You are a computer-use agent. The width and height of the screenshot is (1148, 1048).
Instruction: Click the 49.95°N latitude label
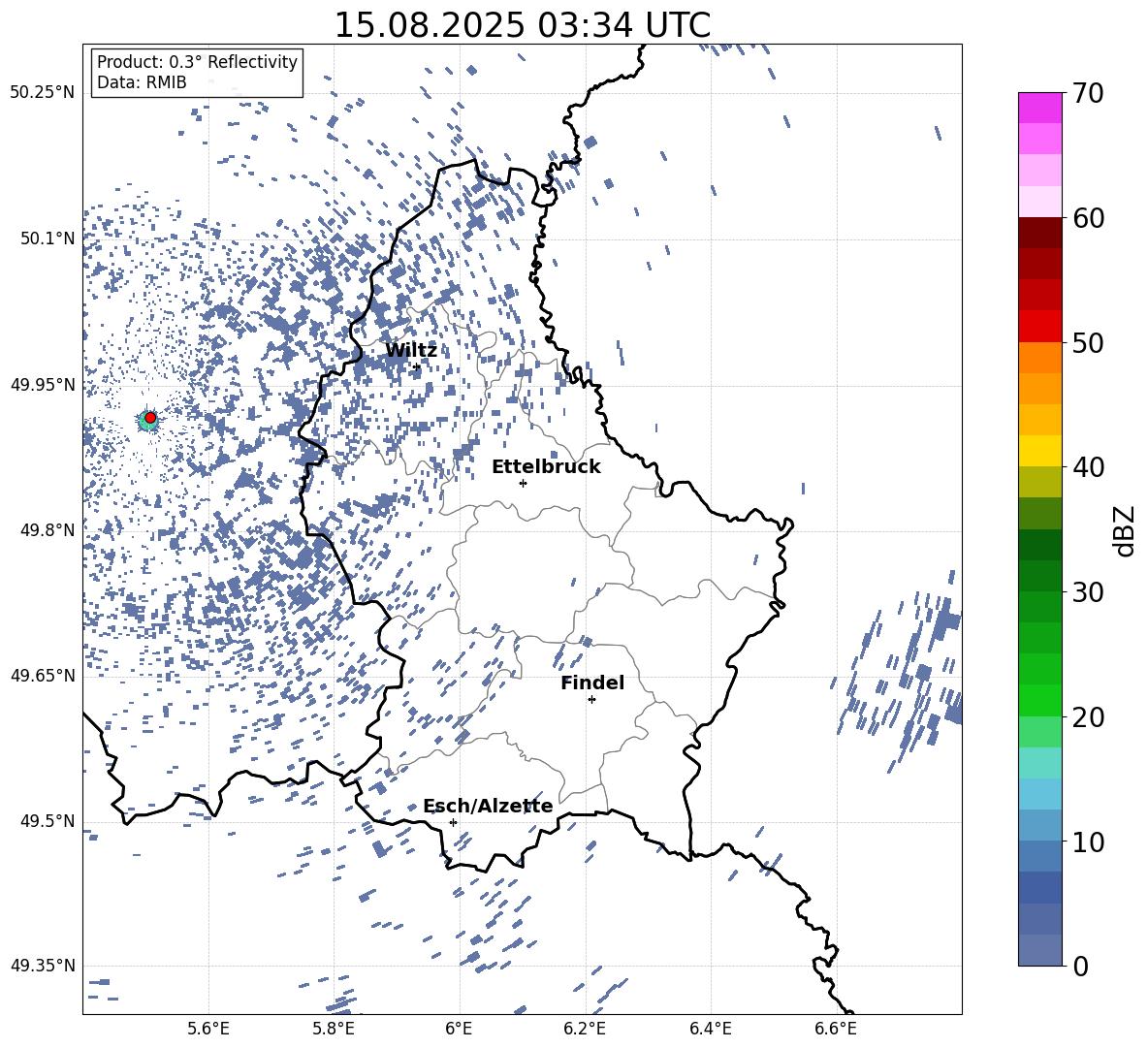pos(43,384)
